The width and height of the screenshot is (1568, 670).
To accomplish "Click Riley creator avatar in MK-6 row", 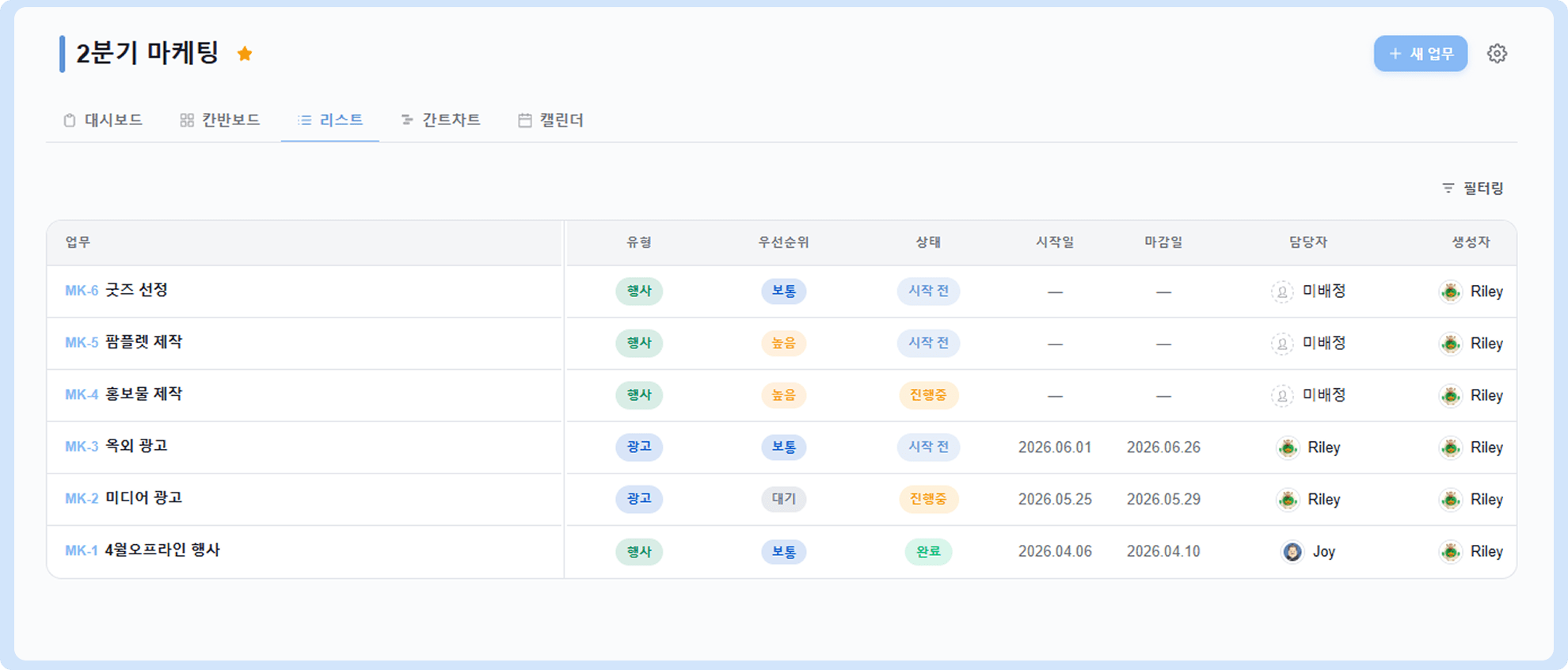I will pyautogui.click(x=1451, y=291).
